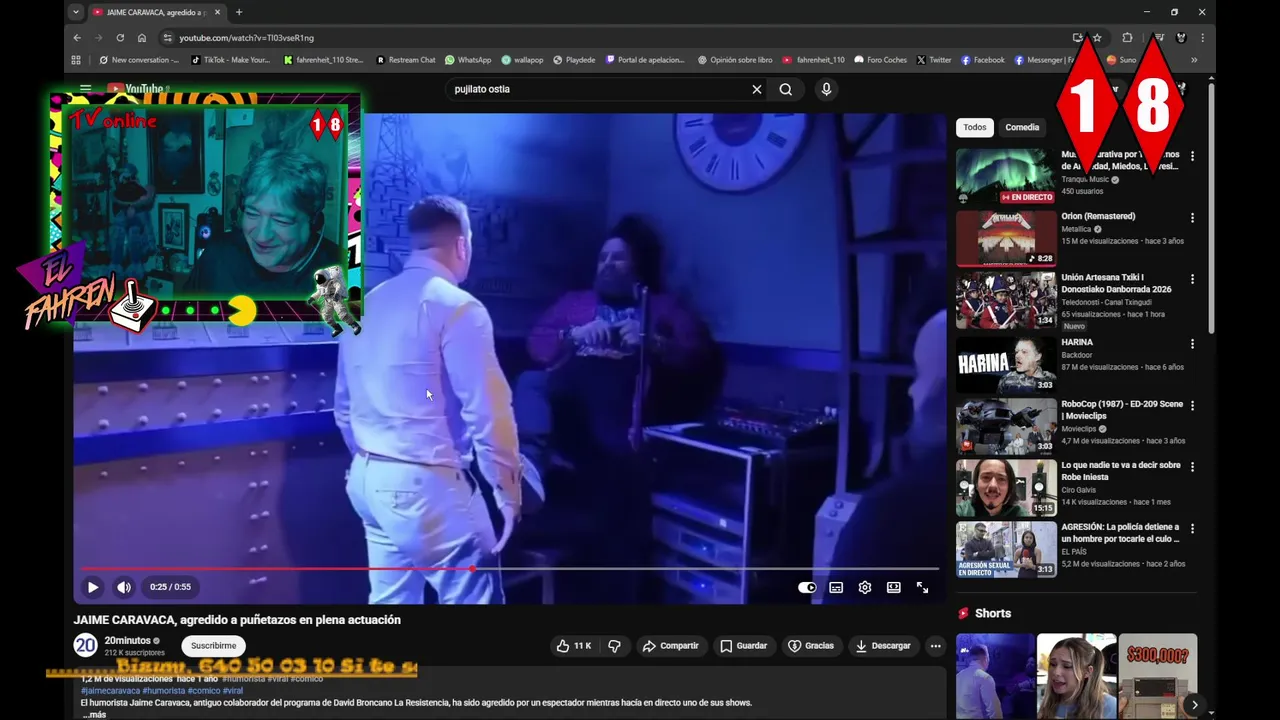
Task: Open options menu for RoboCop ED-209 video
Action: [x=1192, y=406]
